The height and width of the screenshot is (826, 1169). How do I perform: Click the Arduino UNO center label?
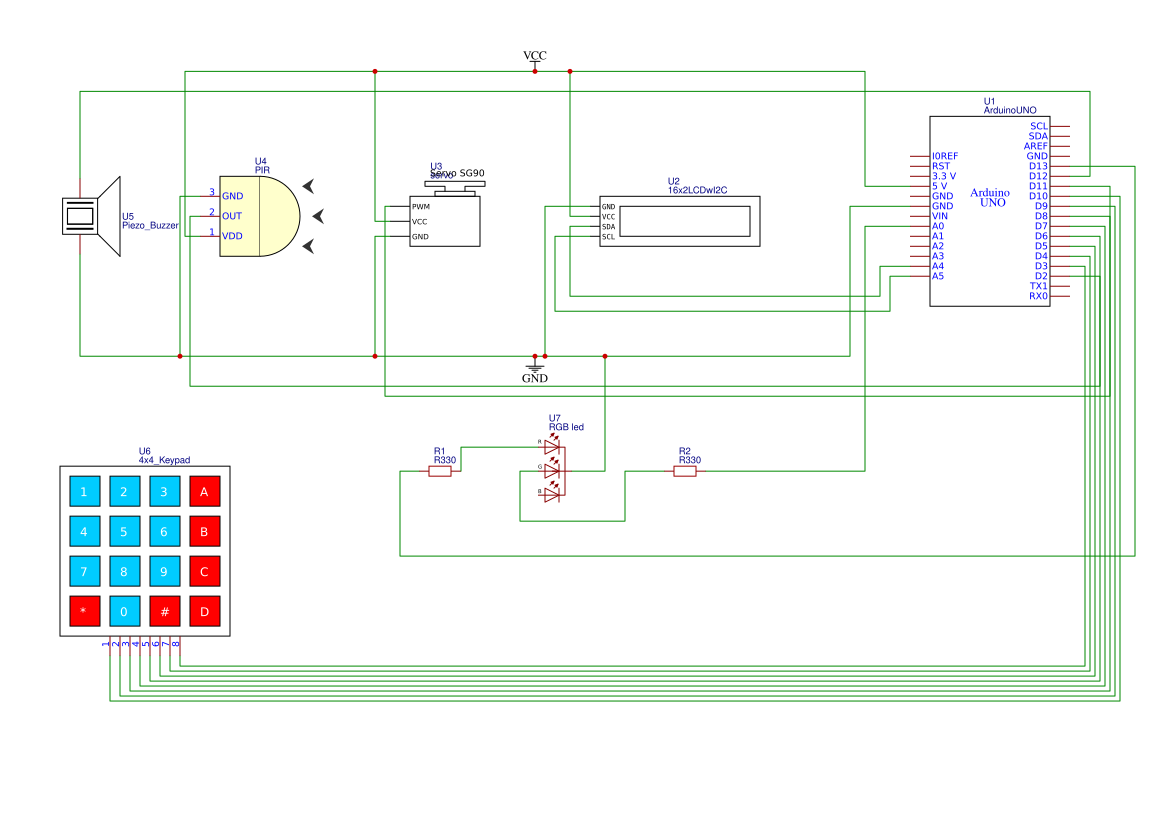tap(989, 198)
